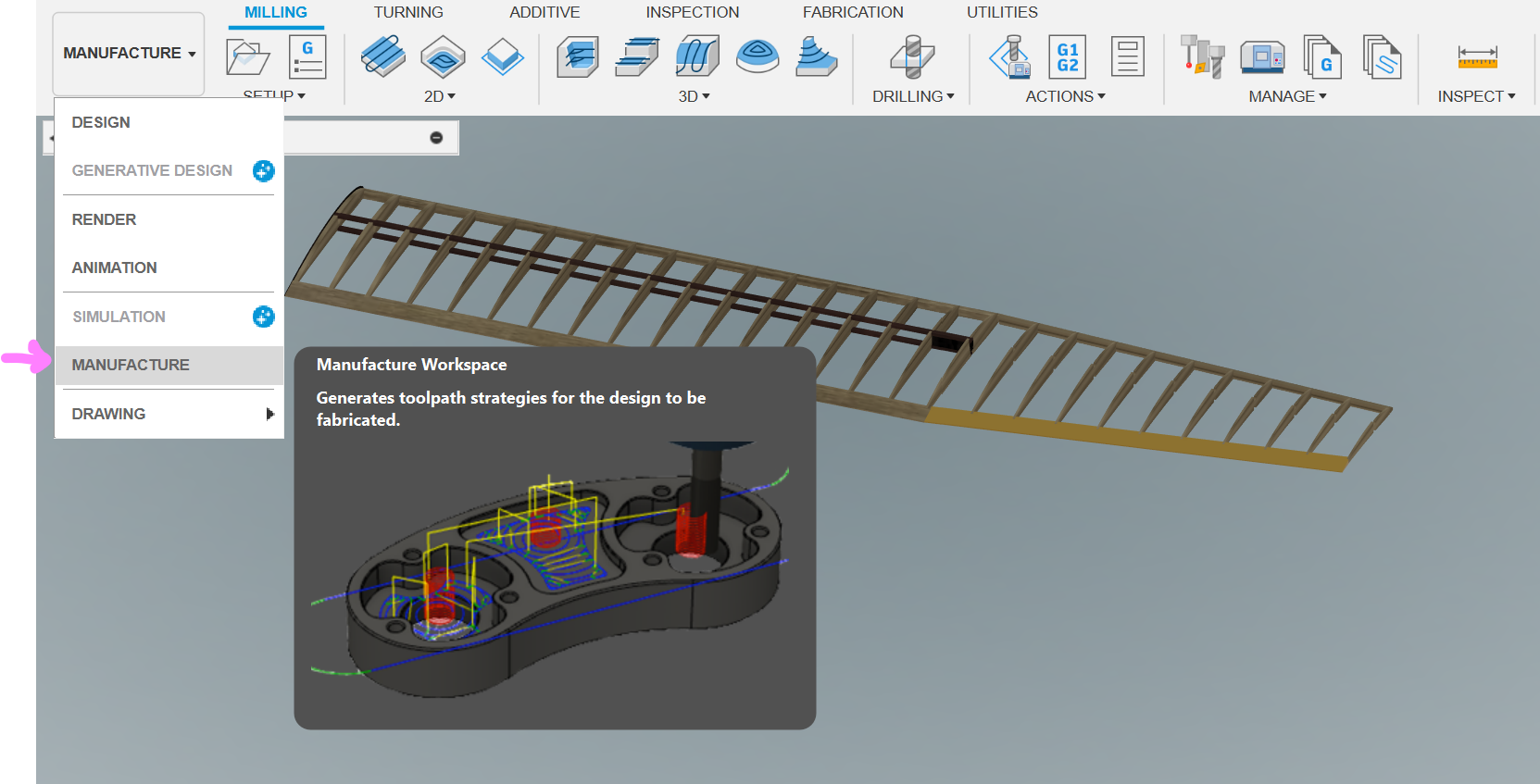Click the Post Process G1 G2 icon
The width and height of the screenshot is (1540, 784).
(x=1067, y=57)
